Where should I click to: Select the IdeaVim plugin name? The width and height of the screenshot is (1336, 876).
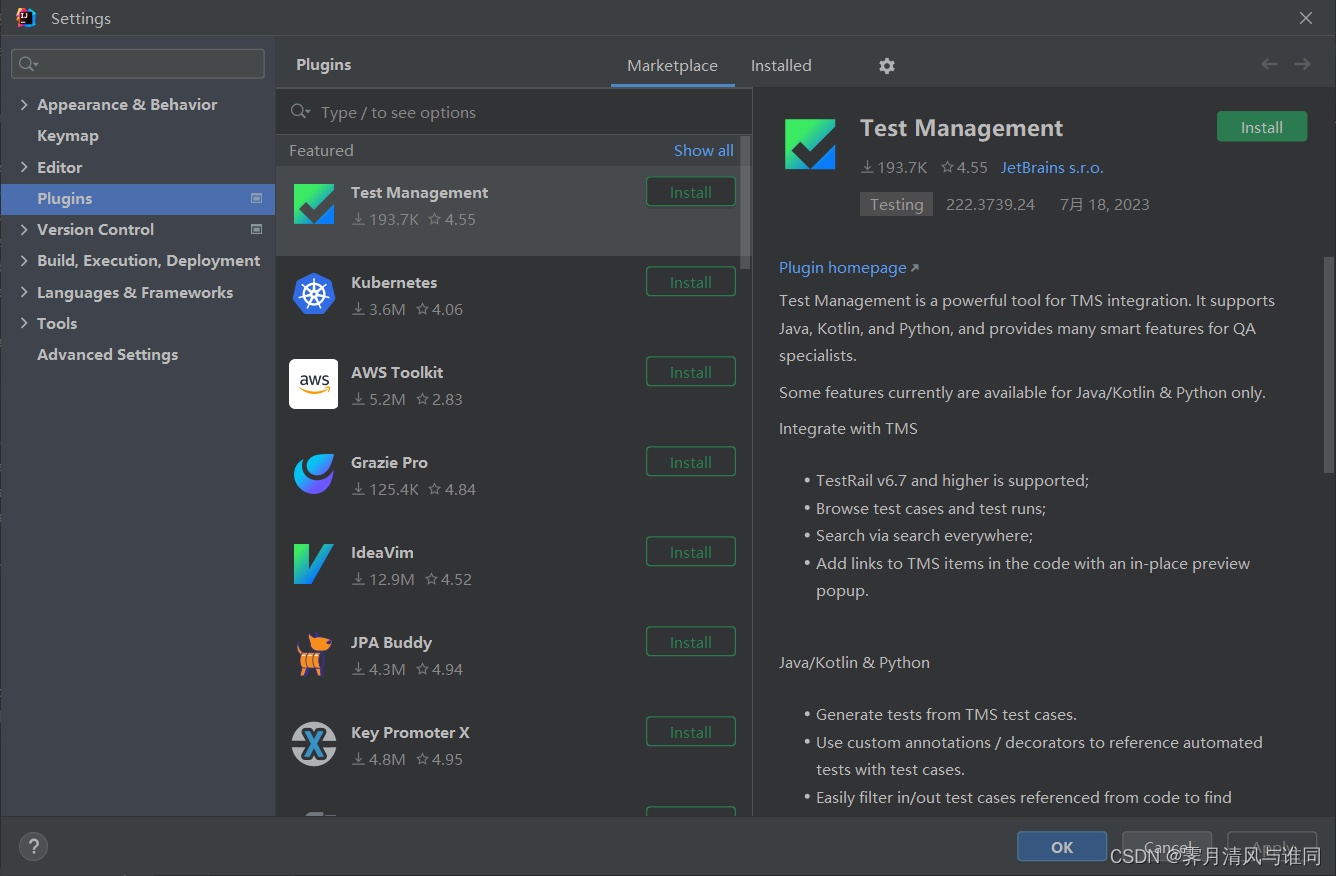(x=382, y=552)
